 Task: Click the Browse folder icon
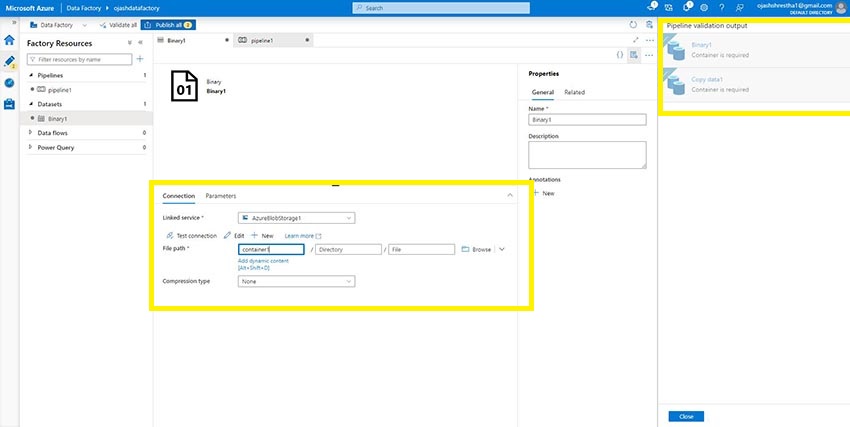[x=465, y=249]
